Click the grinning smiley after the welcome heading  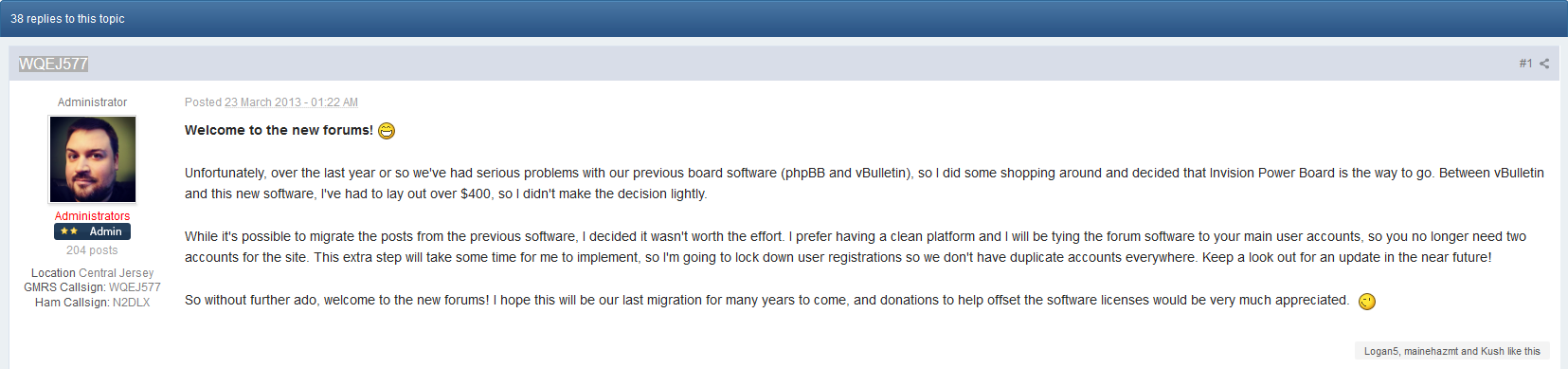tap(387, 131)
